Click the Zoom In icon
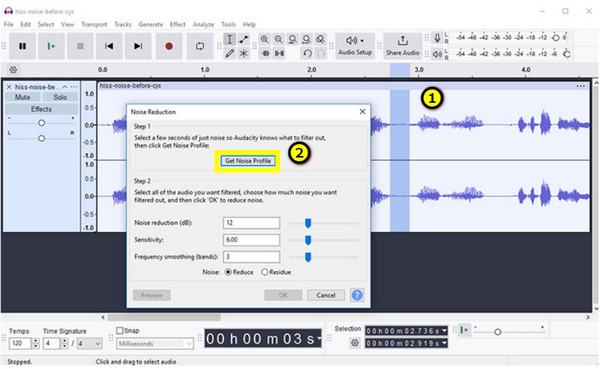600x369 pixels. (264, 39)
